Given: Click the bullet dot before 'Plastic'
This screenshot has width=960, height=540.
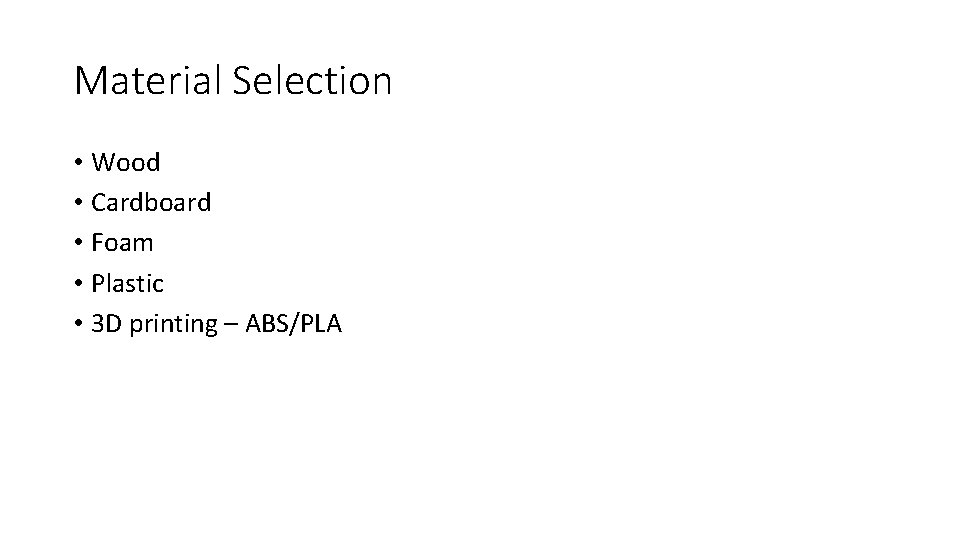Looking at the screenshot, I should tap(78, 283).
